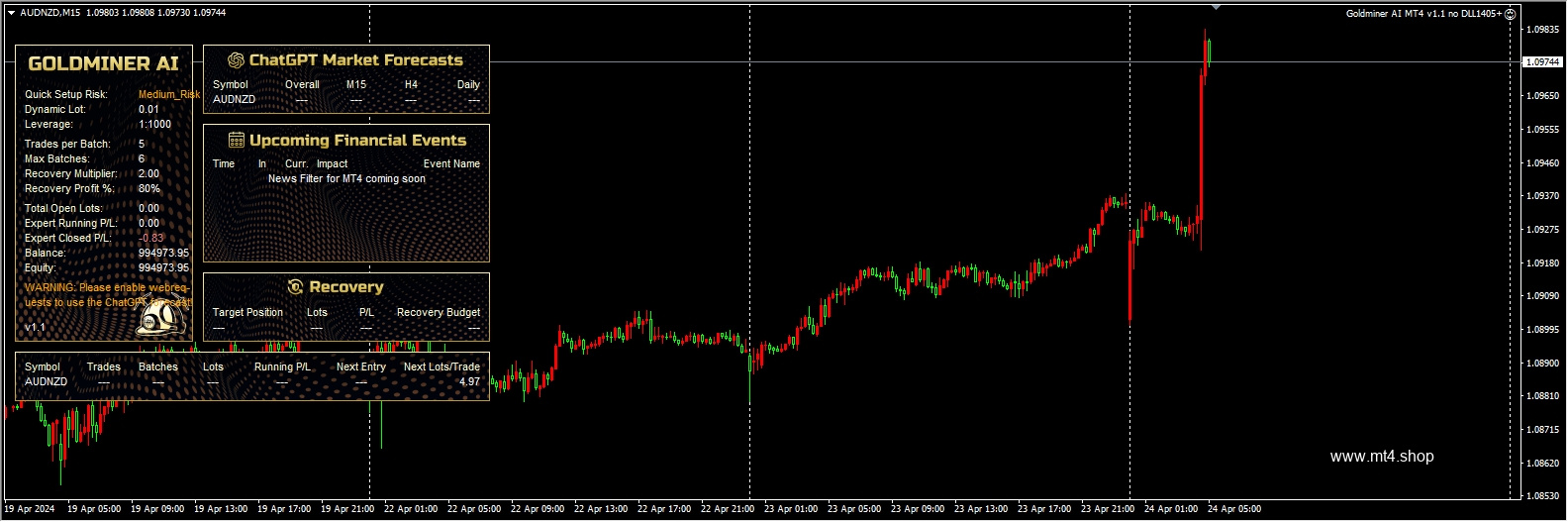Click the Trades per Batch value 5
Screen dimensions: 1568x522
[x=142, y=145]
